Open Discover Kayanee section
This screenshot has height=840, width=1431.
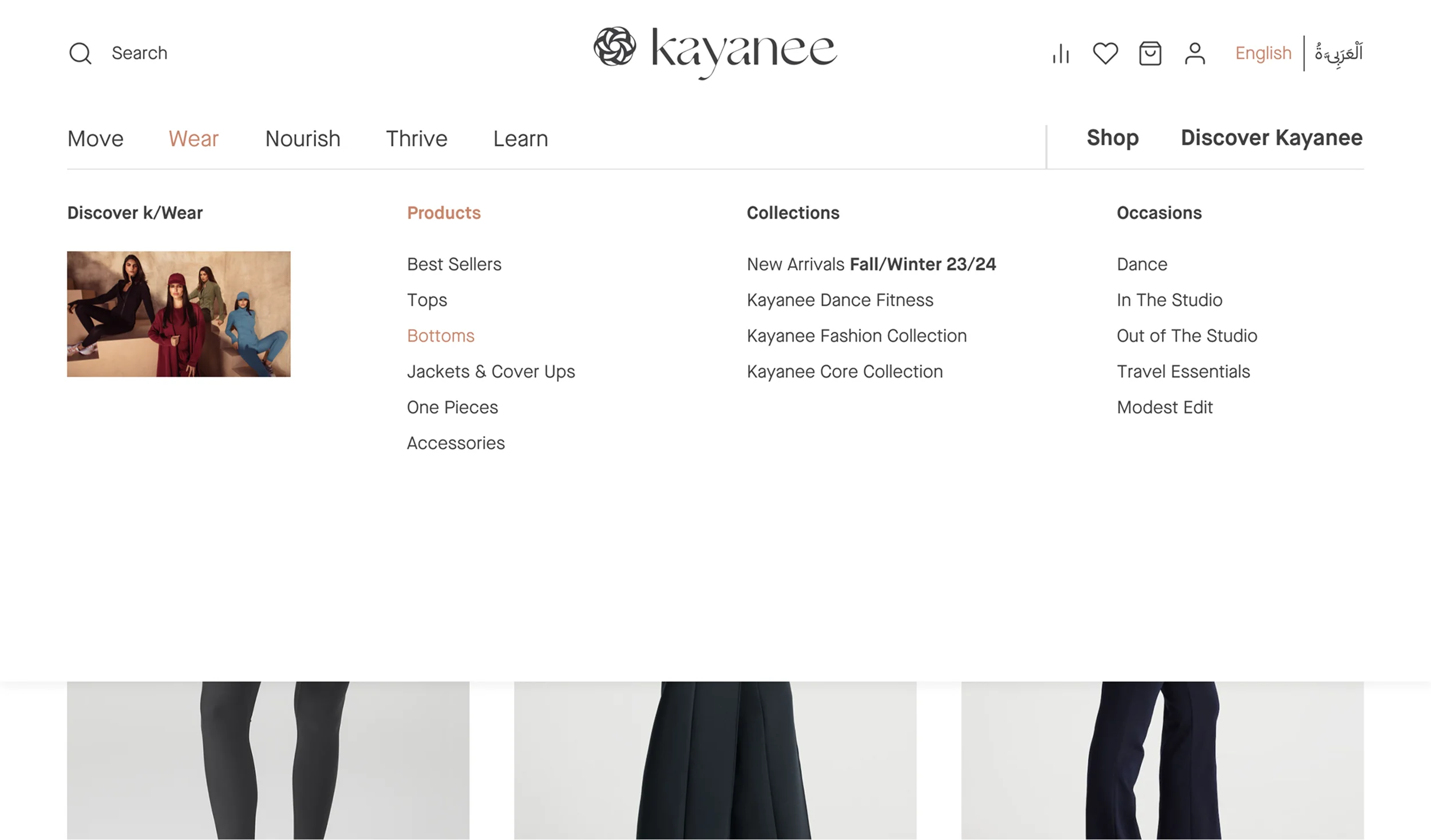coord(1271,138)
